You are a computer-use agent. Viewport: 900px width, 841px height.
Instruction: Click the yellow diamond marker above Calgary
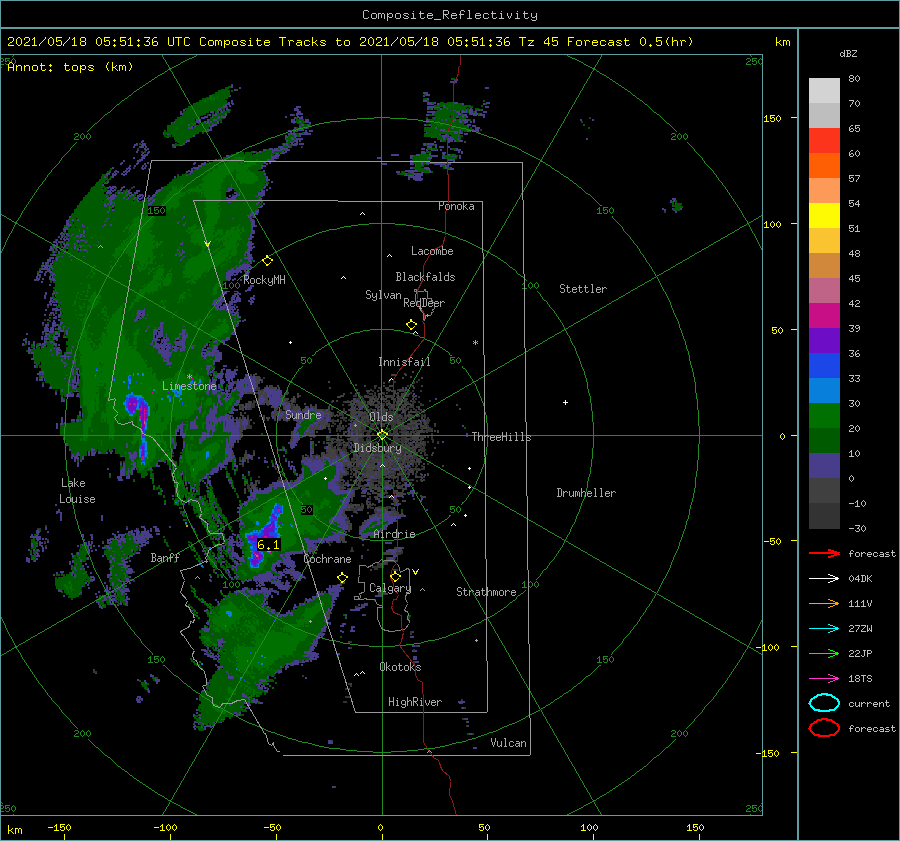pyautogui.click(x=395, y=576)
